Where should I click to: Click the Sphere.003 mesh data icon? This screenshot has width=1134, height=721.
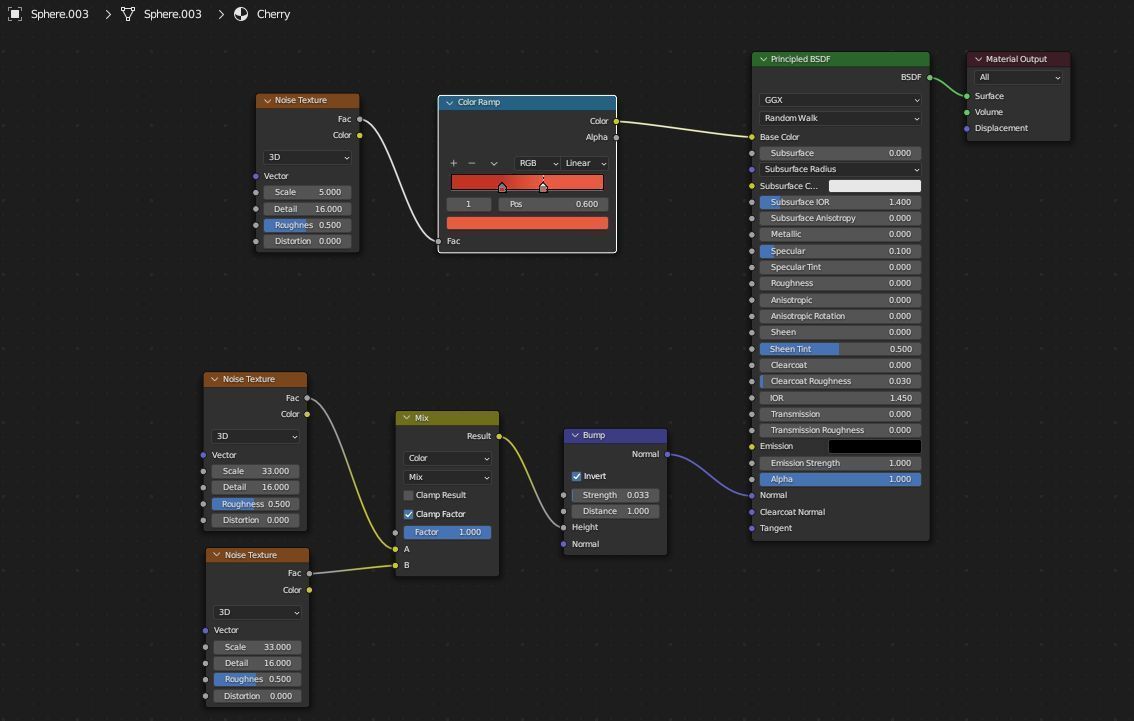[x=128, y=14]
